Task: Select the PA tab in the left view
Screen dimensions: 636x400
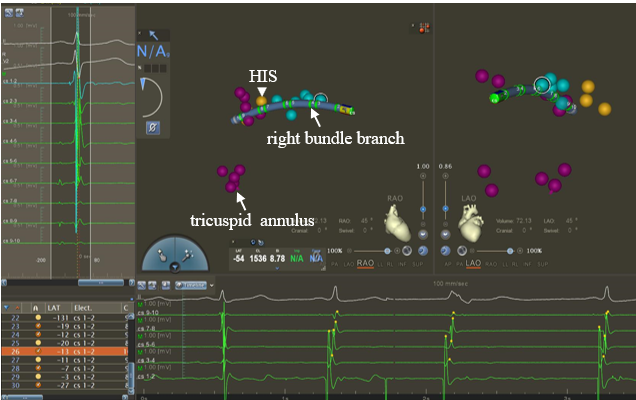Action: click(x=335, y=264)
